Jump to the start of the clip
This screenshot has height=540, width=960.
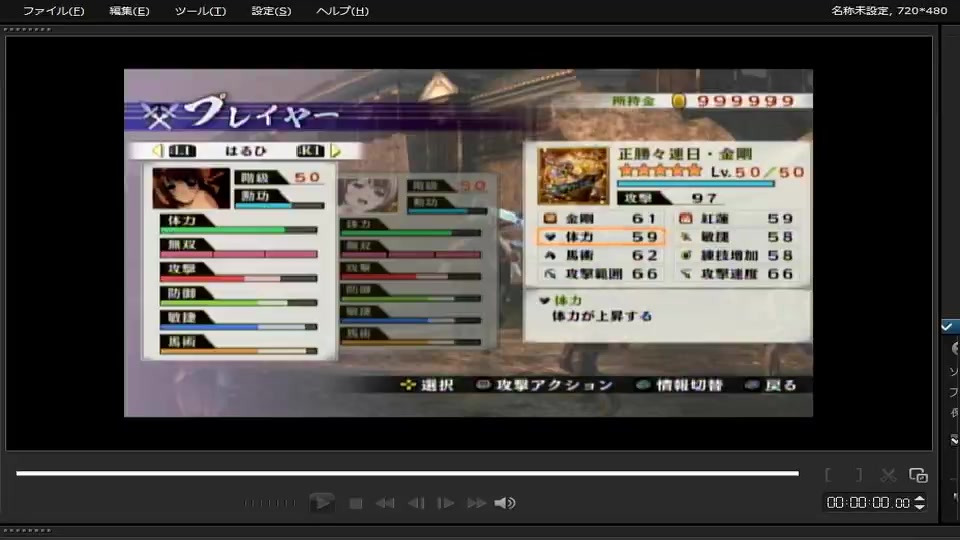(x=385, y=503)
